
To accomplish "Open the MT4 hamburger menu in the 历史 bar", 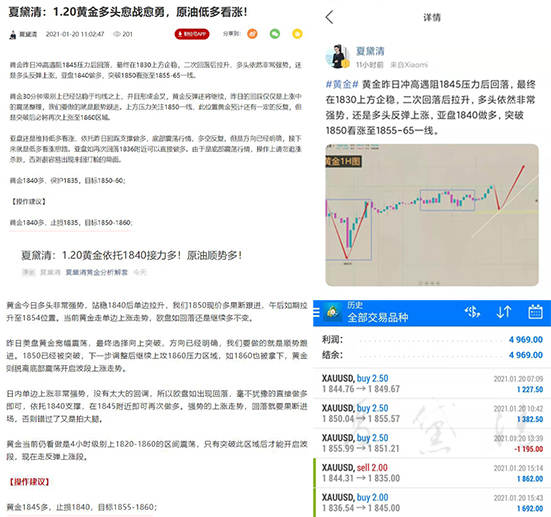I will [316, 312].
